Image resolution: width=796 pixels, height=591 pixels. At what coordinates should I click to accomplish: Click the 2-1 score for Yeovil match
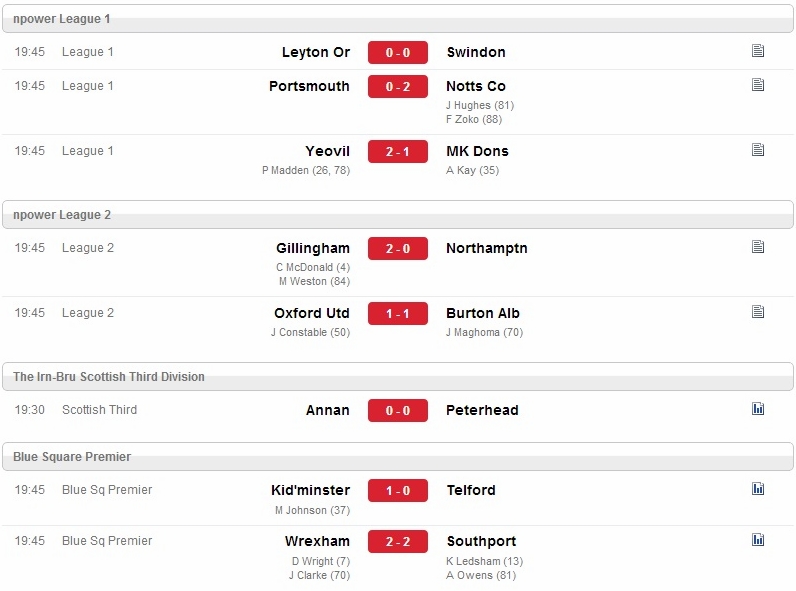coord(397,151)
